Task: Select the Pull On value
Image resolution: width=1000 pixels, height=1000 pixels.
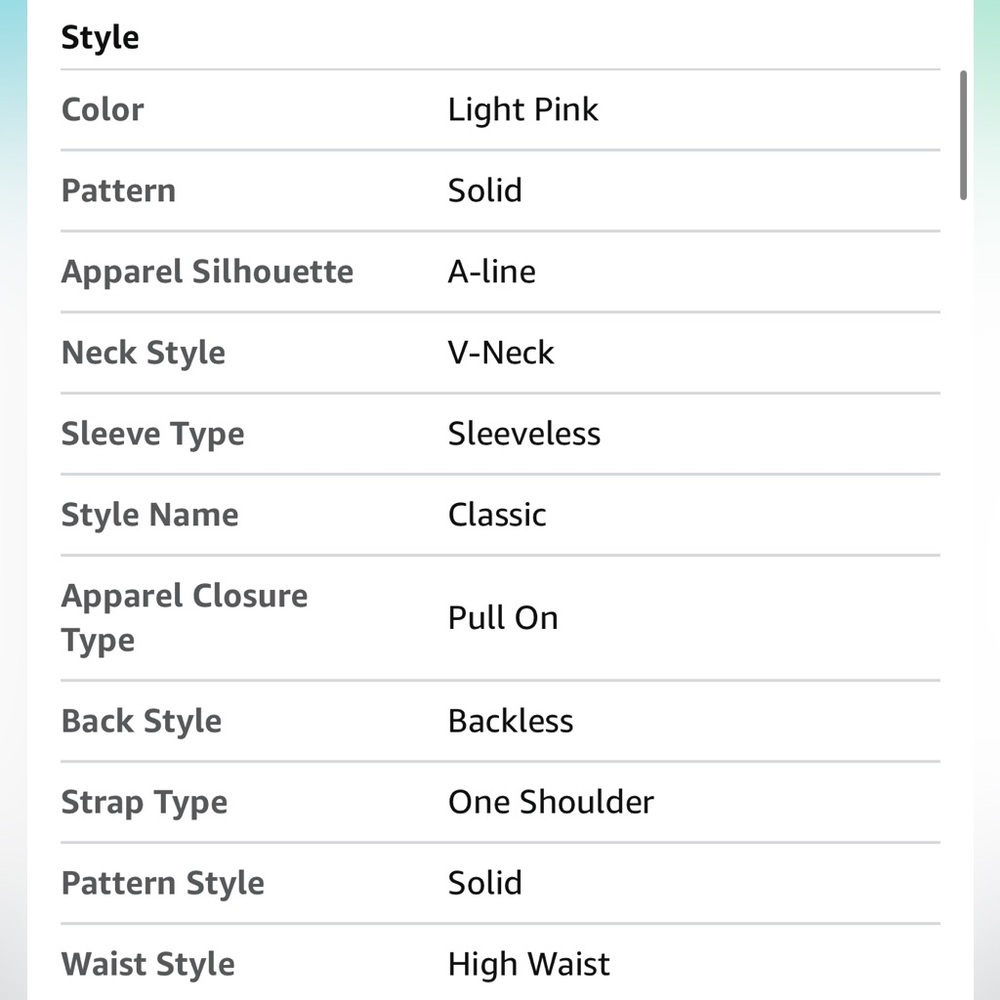Action: (x=503, y=618)
